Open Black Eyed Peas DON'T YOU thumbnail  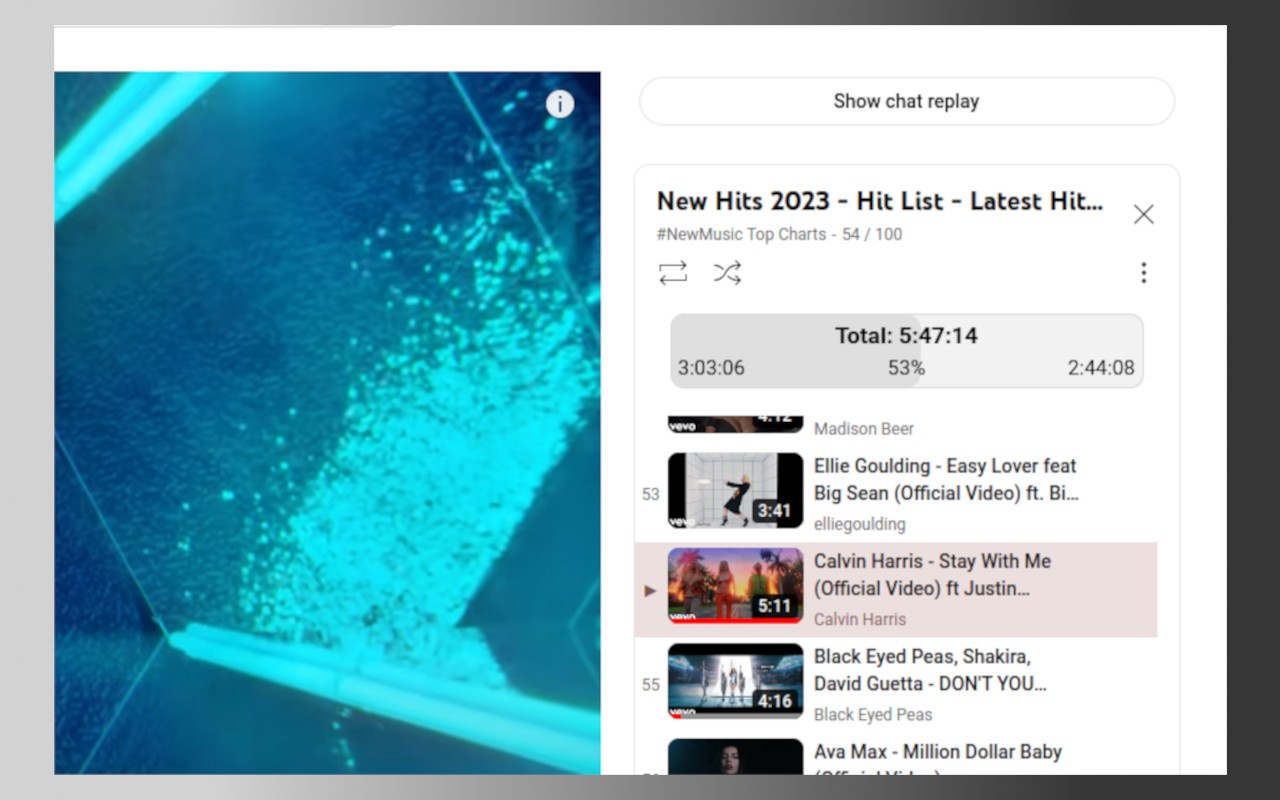735,681
